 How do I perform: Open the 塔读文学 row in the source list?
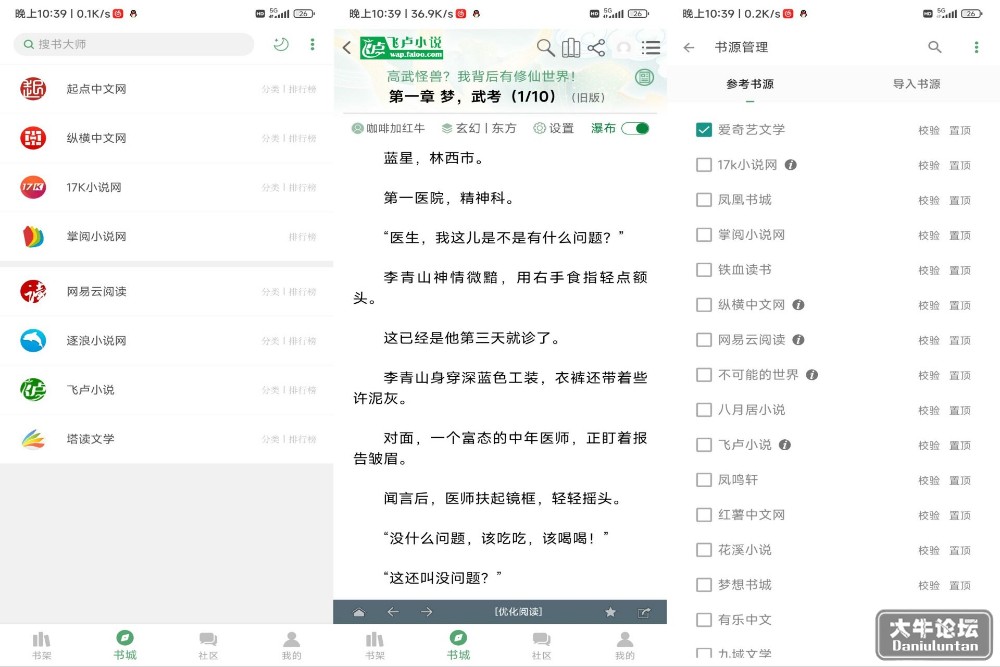166,439
